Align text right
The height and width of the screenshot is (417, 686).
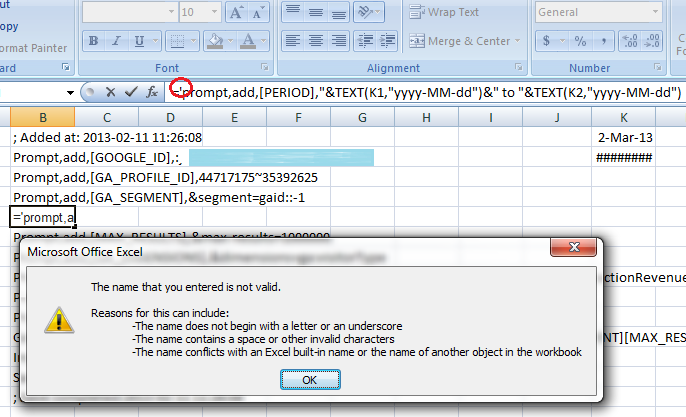coord(338,41)
